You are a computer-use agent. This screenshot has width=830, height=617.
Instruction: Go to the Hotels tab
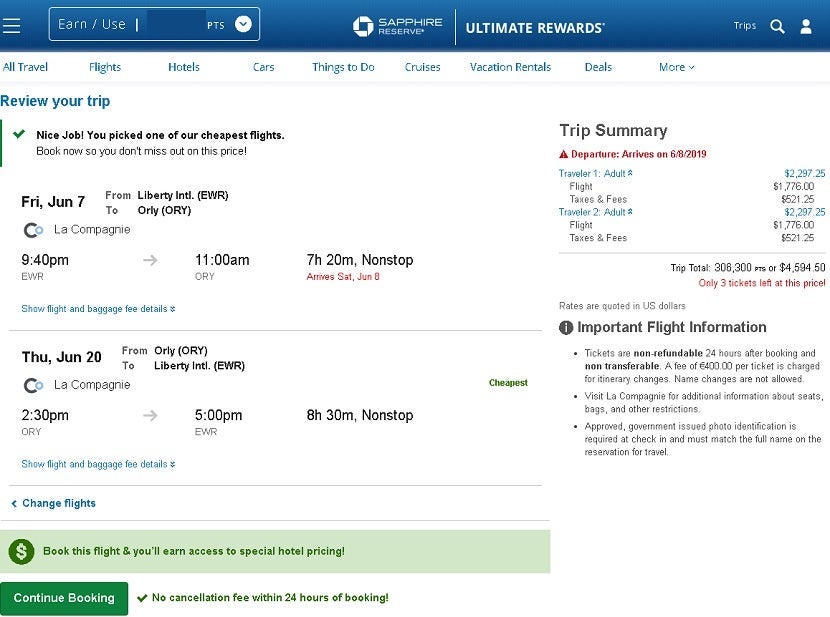click(x=184, y=67)
